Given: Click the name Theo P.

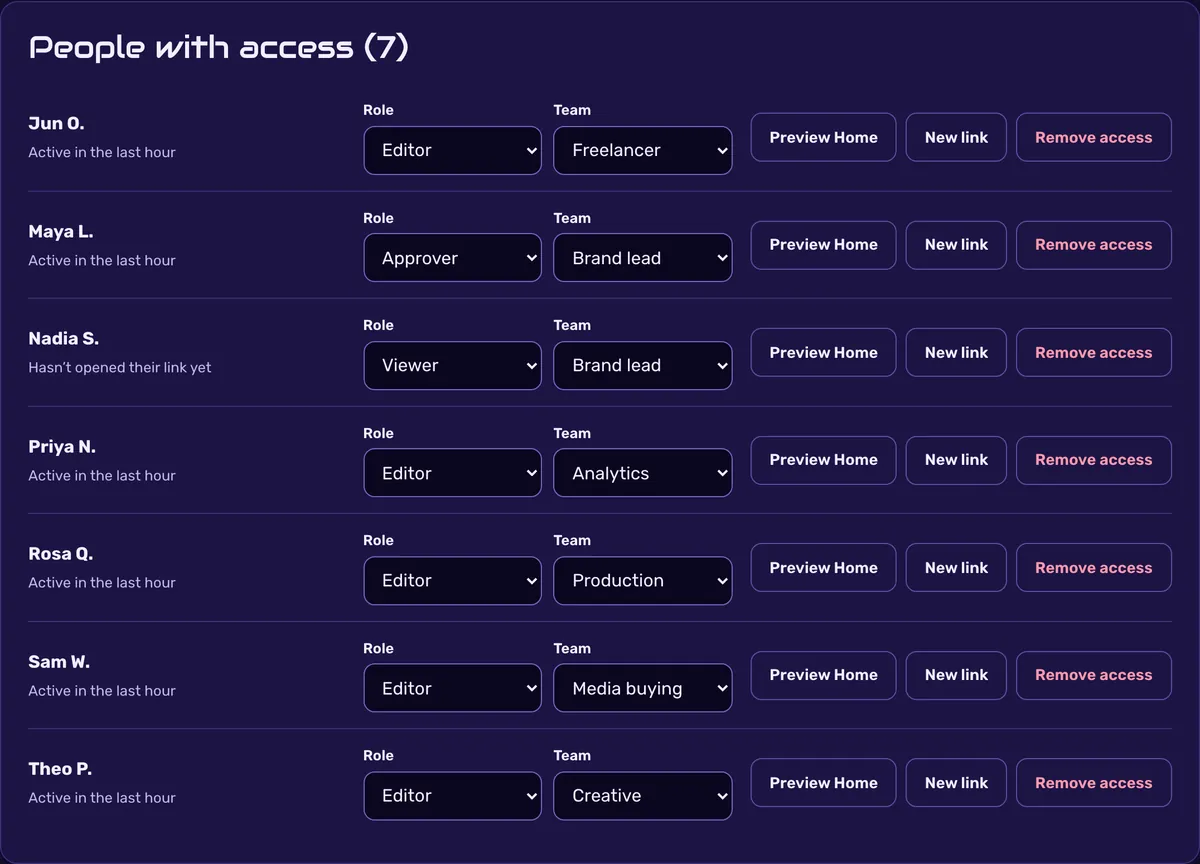Looking at the screenshot, I should click(x=59, y=769).
